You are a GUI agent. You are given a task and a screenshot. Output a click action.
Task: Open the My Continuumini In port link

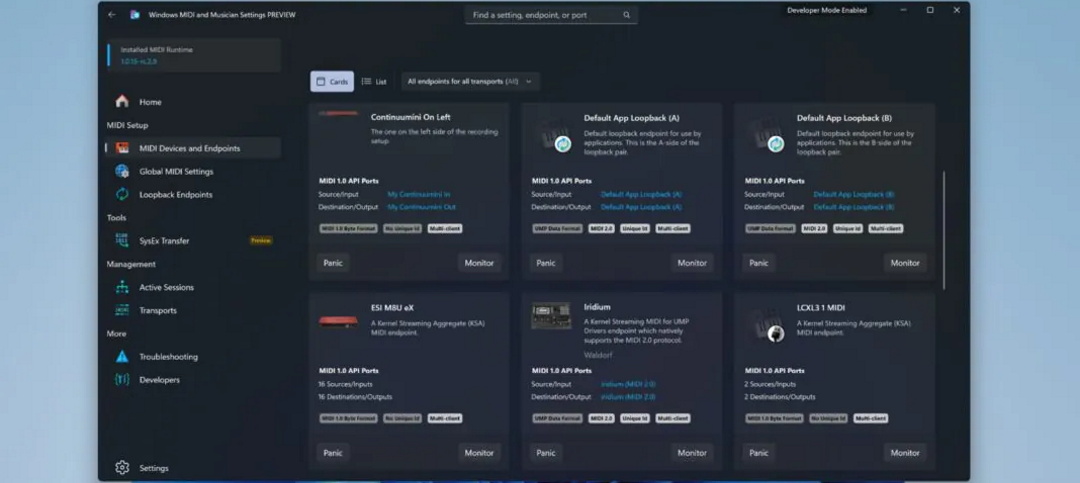pyautogui.click(x=419, y=194)
